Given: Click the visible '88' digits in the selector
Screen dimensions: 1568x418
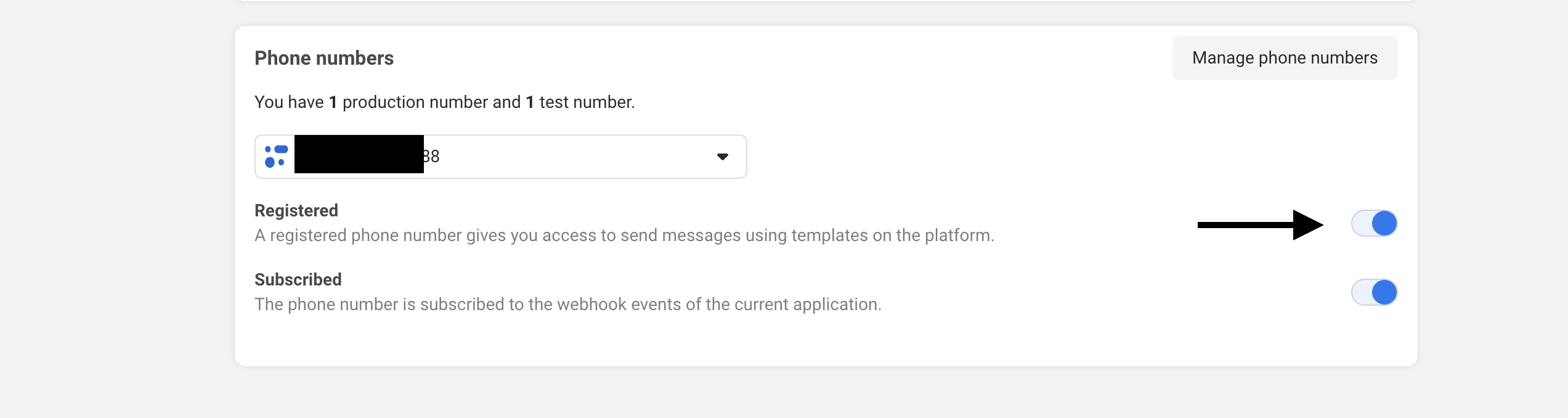Looking at the screenshot, I should point(431,157).
